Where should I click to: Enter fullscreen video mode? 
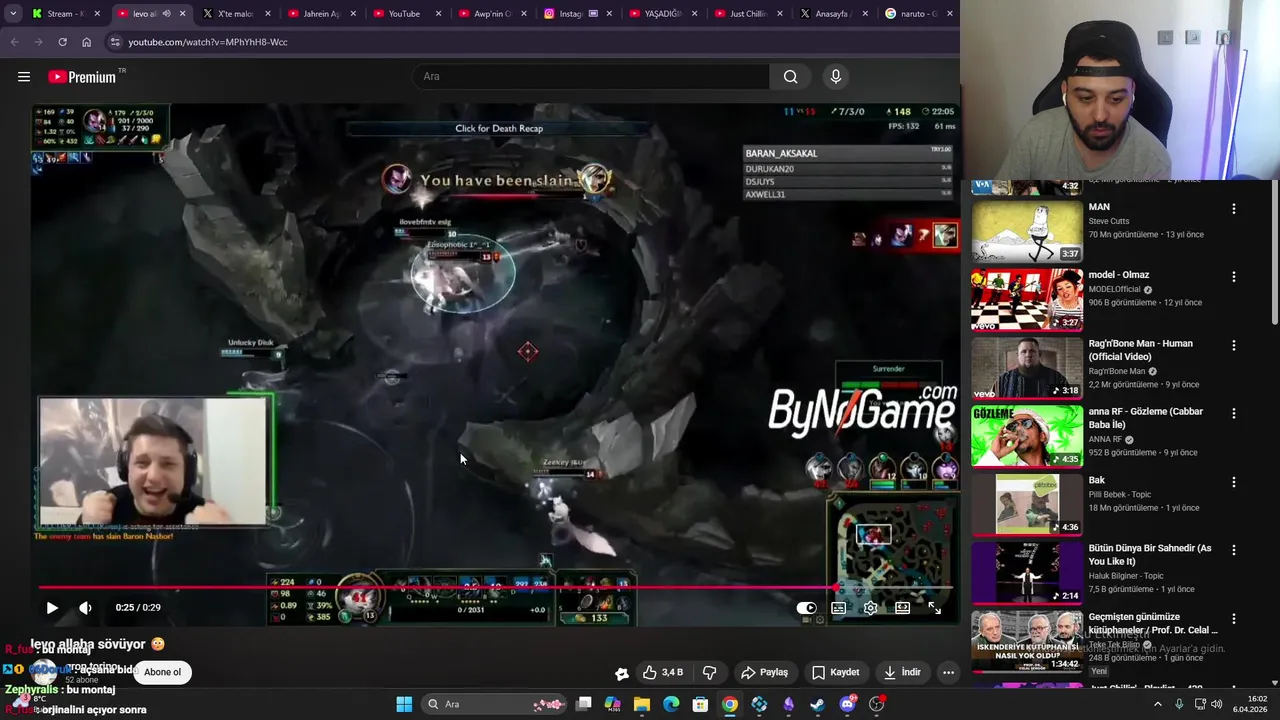click(935, 608)
